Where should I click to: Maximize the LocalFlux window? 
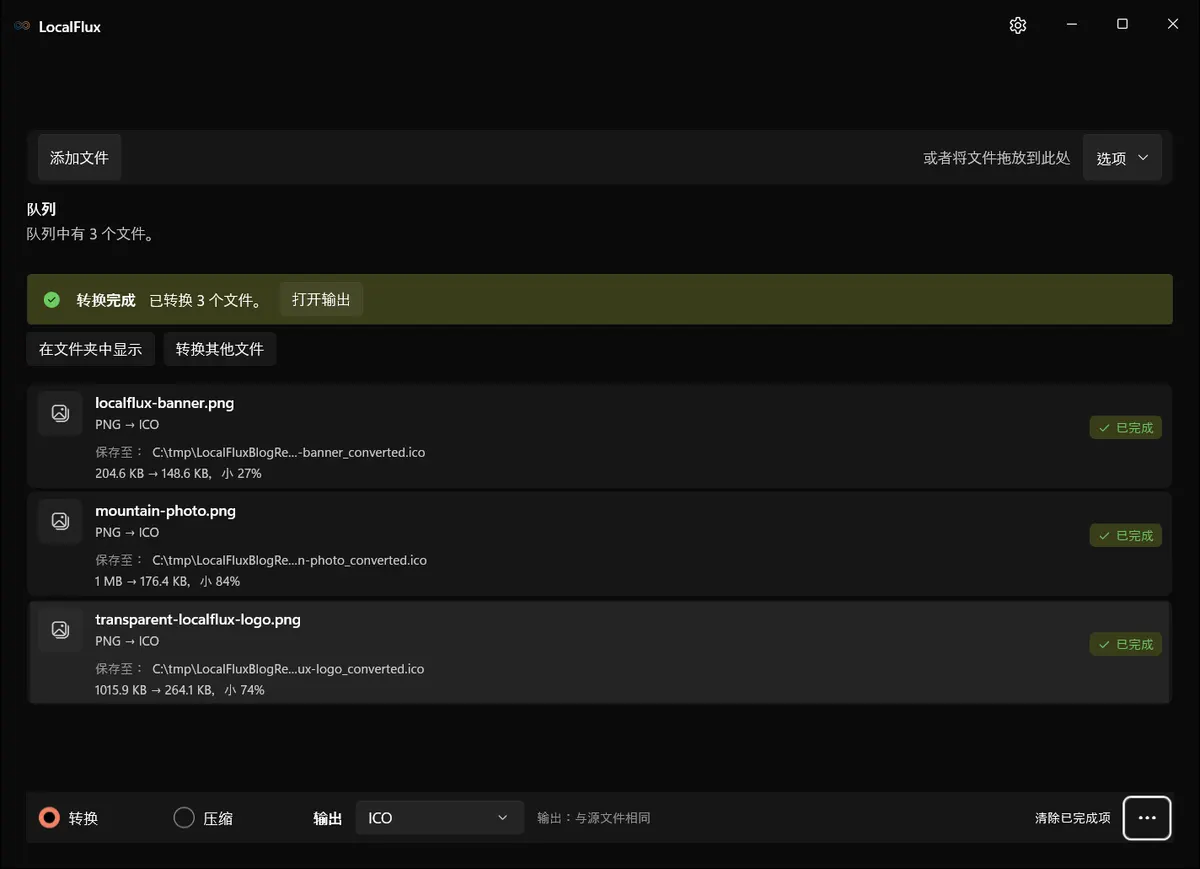(1122, 25)
